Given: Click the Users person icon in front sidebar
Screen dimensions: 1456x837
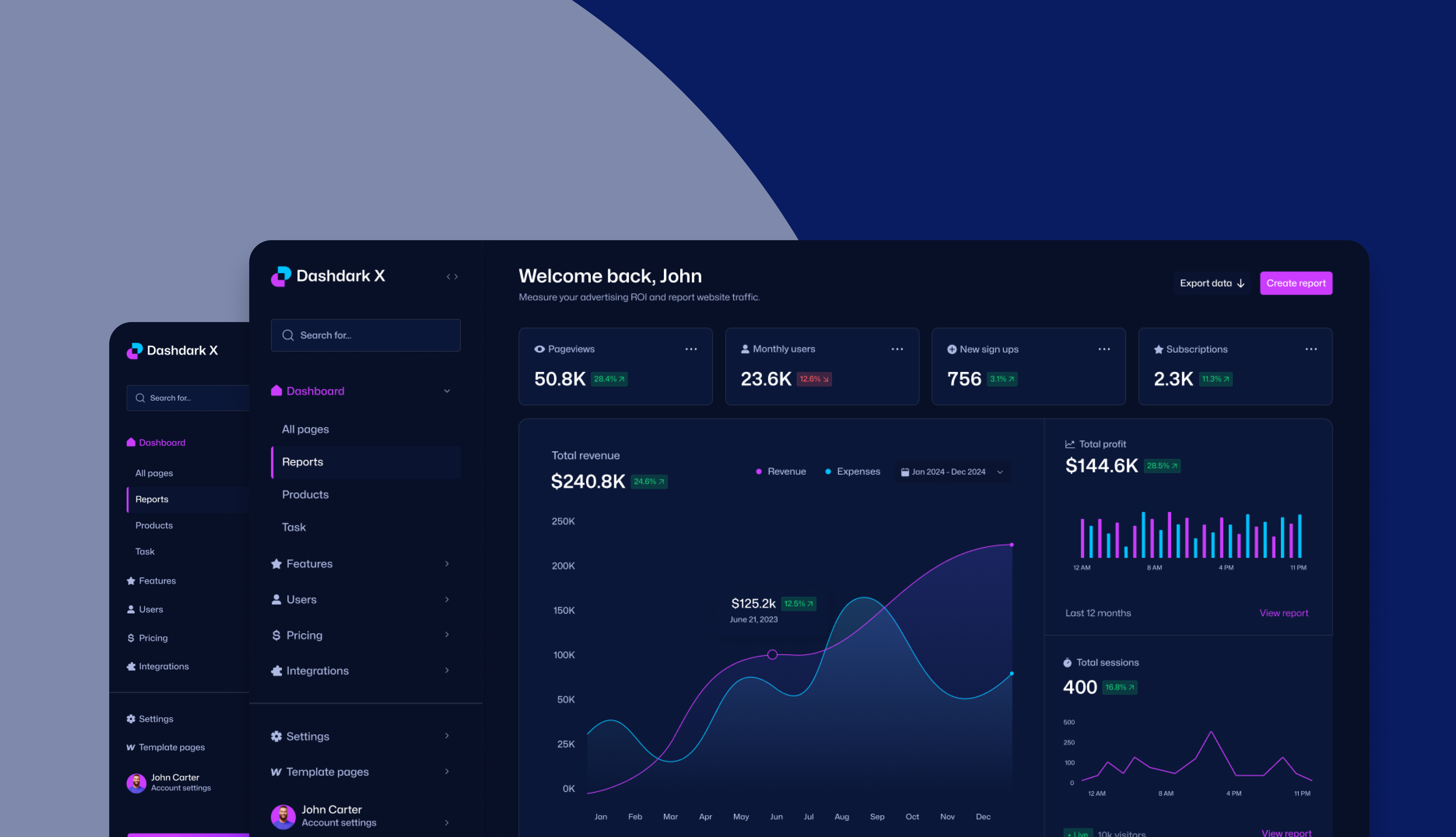Looking at the screenshot, I should coord(276,600).
